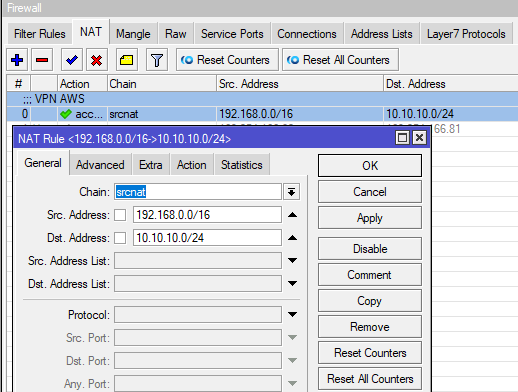The width and height of the screenshot is (518, 392).
Task: Expand the Src. Port field arrow
Action: pos(292,338)
